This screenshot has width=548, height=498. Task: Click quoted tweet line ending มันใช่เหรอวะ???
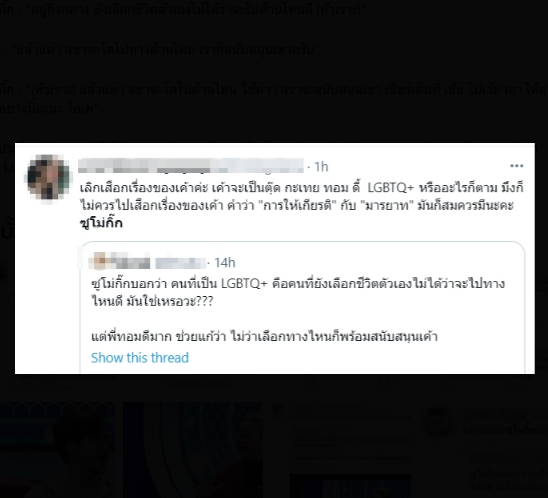152,301
